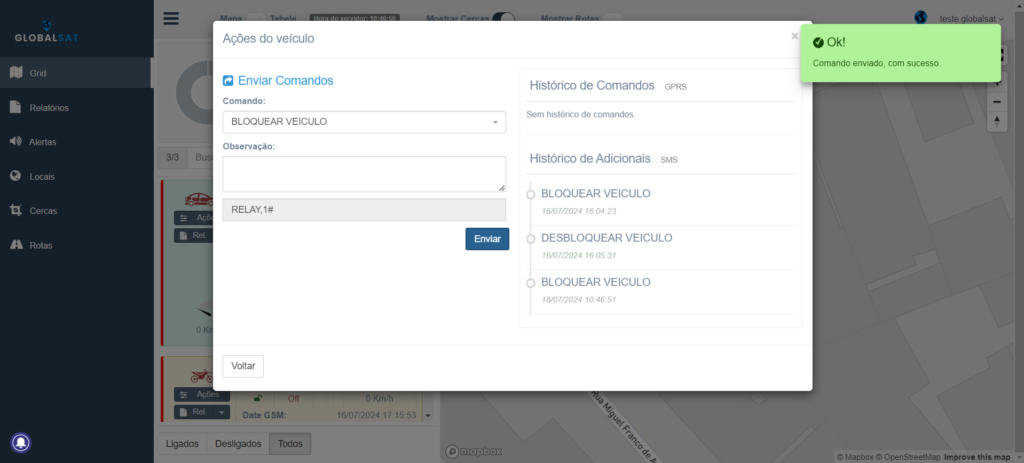Open the hamburger menu icon
The height and width of the screenshot is (463, 1024).
[171, 18]
